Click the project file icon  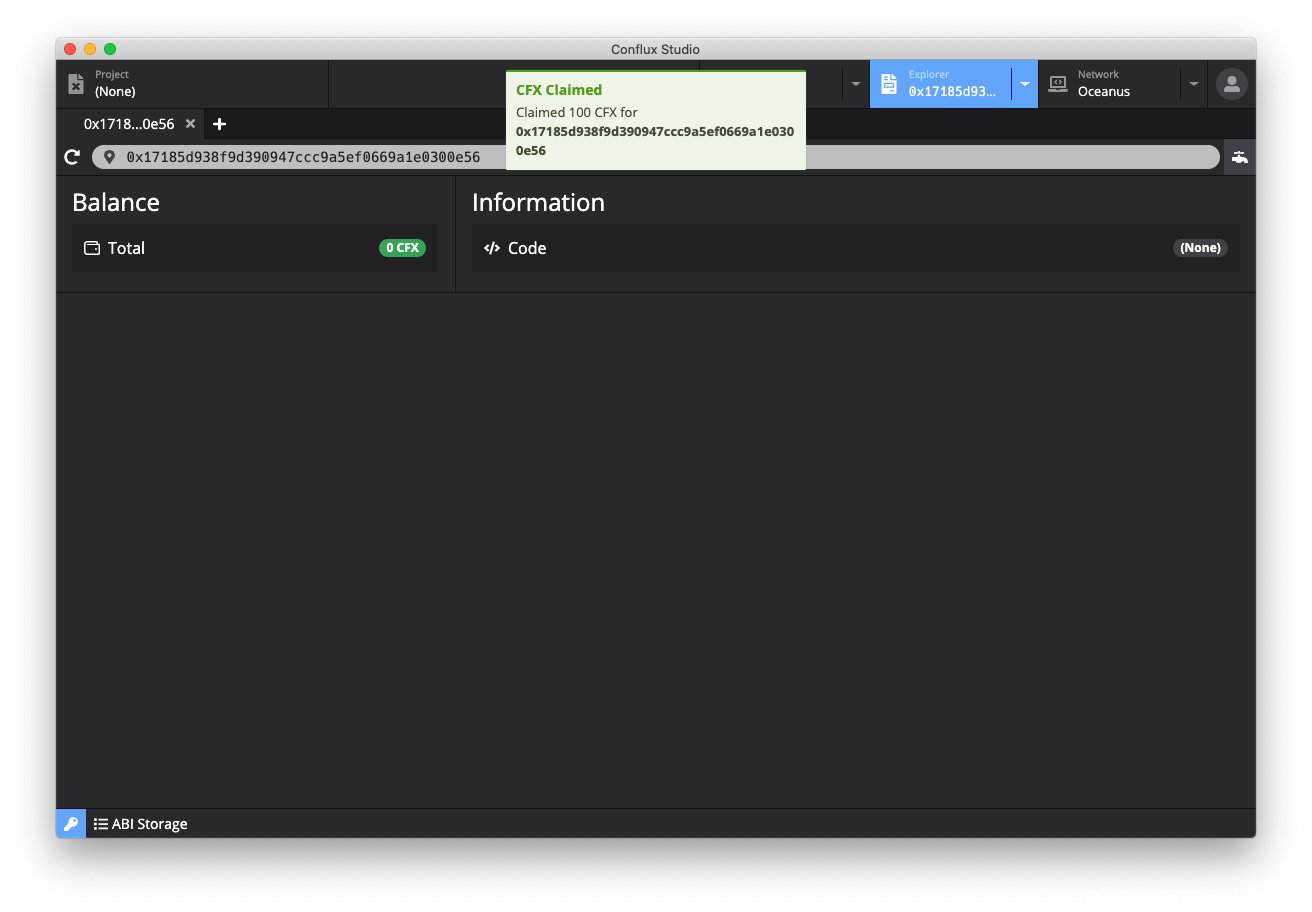76,84
